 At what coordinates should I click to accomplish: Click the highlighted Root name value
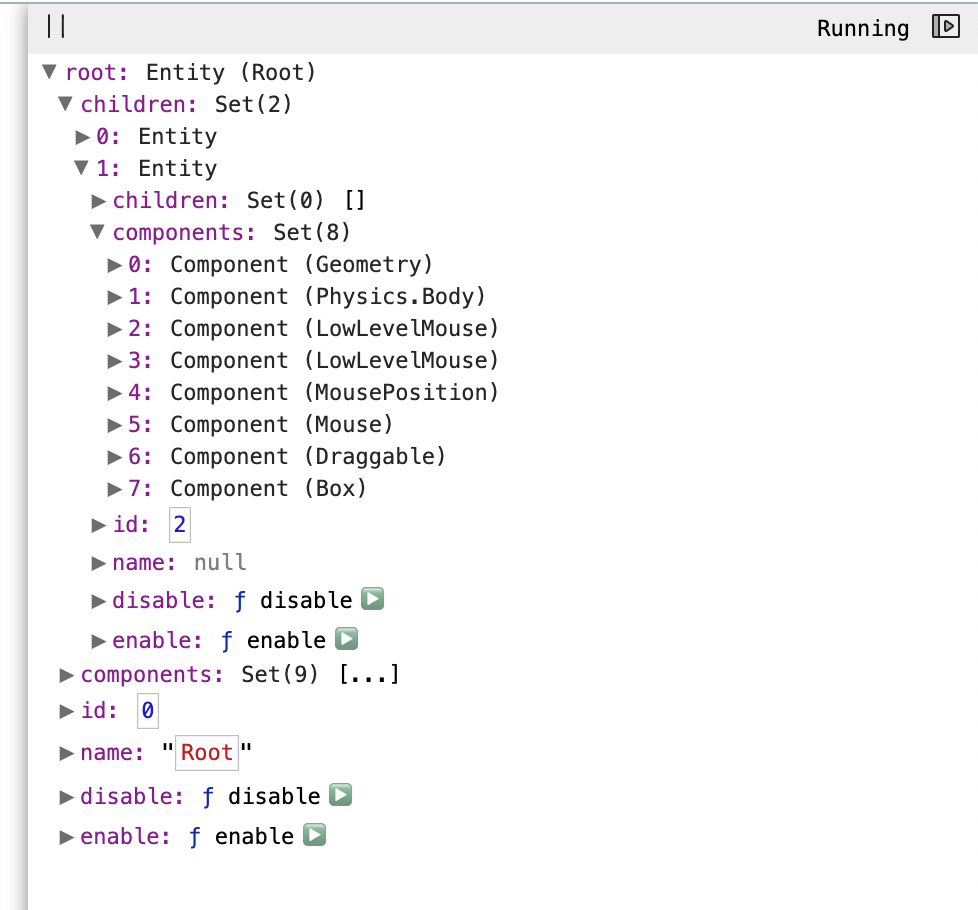(x=206, y=752)
